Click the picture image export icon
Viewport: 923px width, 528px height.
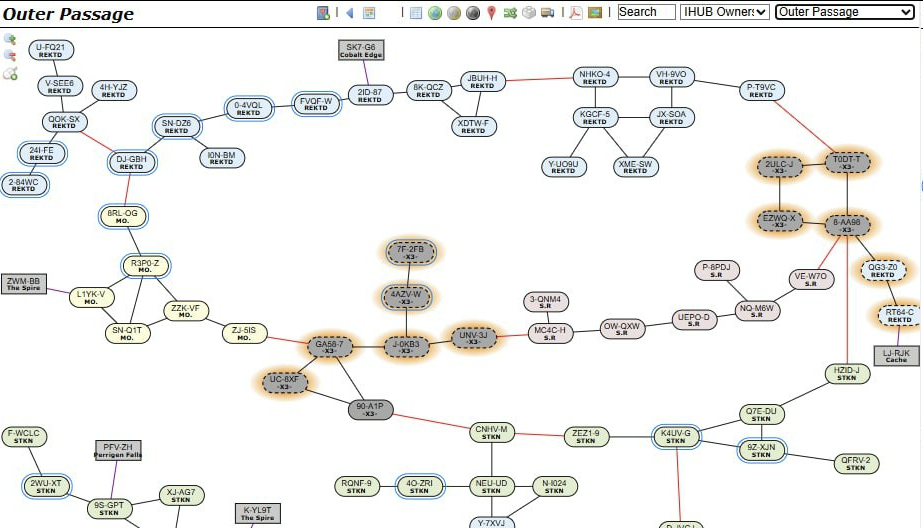pos(595,12)
